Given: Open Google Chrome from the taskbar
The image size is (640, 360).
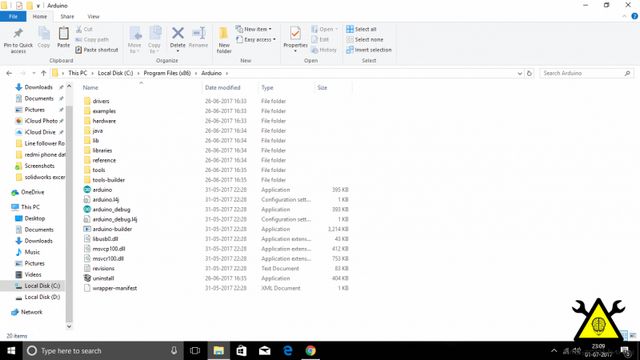Looking at the screenshot, I should 311,351.
